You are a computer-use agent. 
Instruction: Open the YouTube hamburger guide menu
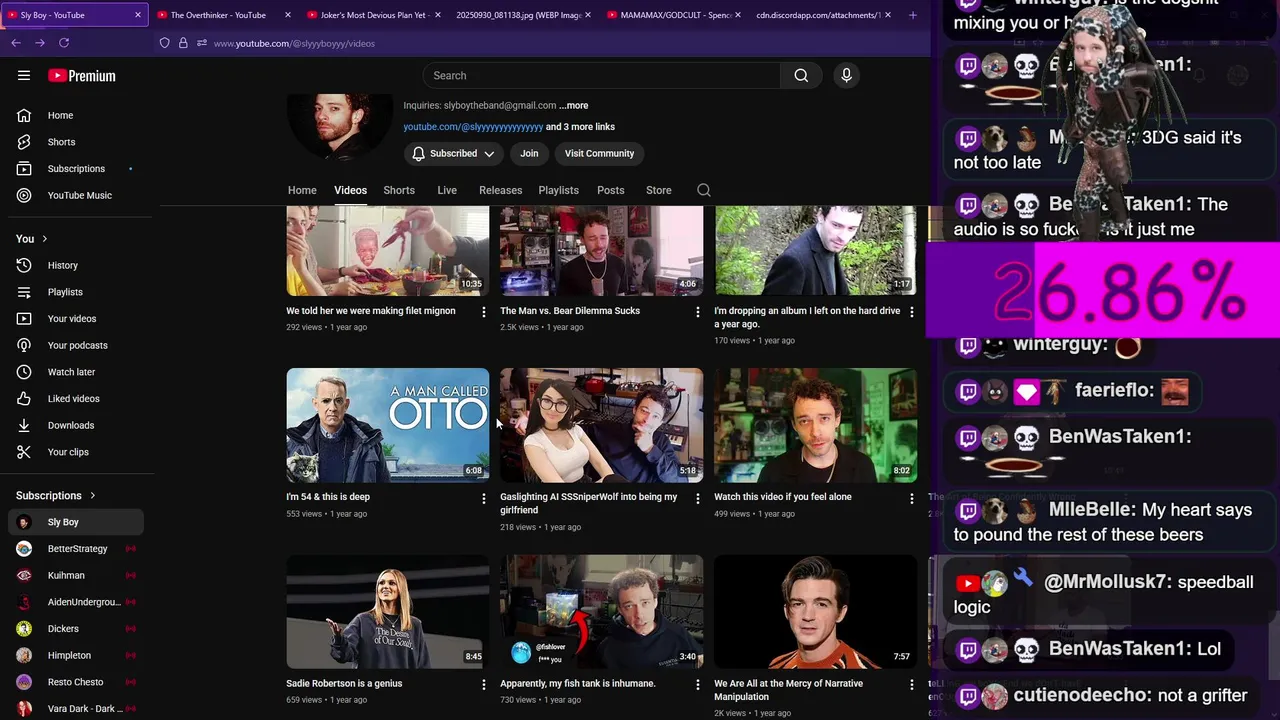pos(24,76)
